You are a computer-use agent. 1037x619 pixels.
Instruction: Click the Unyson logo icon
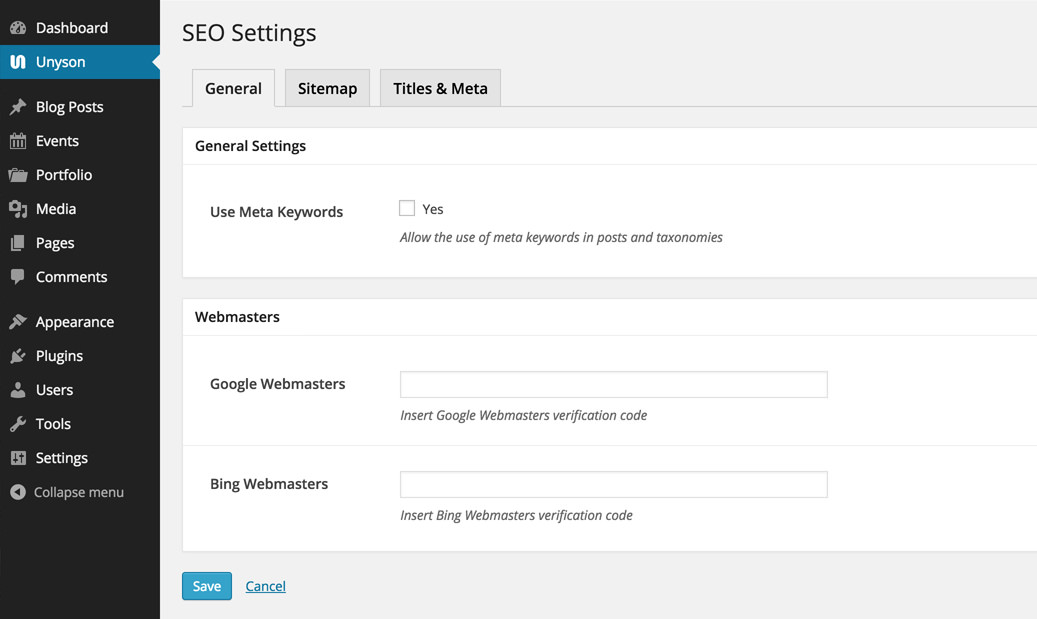click(18, 62)
